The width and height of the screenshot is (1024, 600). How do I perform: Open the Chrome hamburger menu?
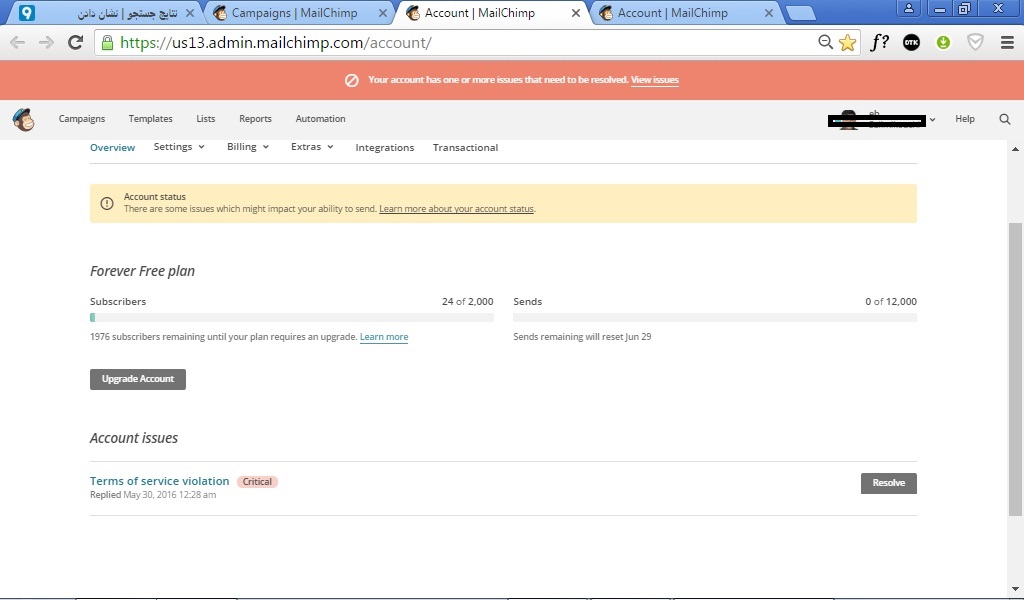click(1006, 43)
